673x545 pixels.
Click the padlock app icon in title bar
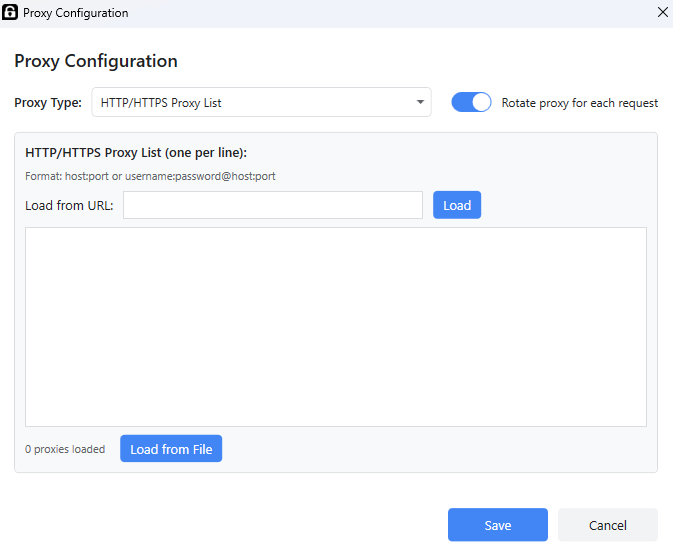[x=11, y=13]
